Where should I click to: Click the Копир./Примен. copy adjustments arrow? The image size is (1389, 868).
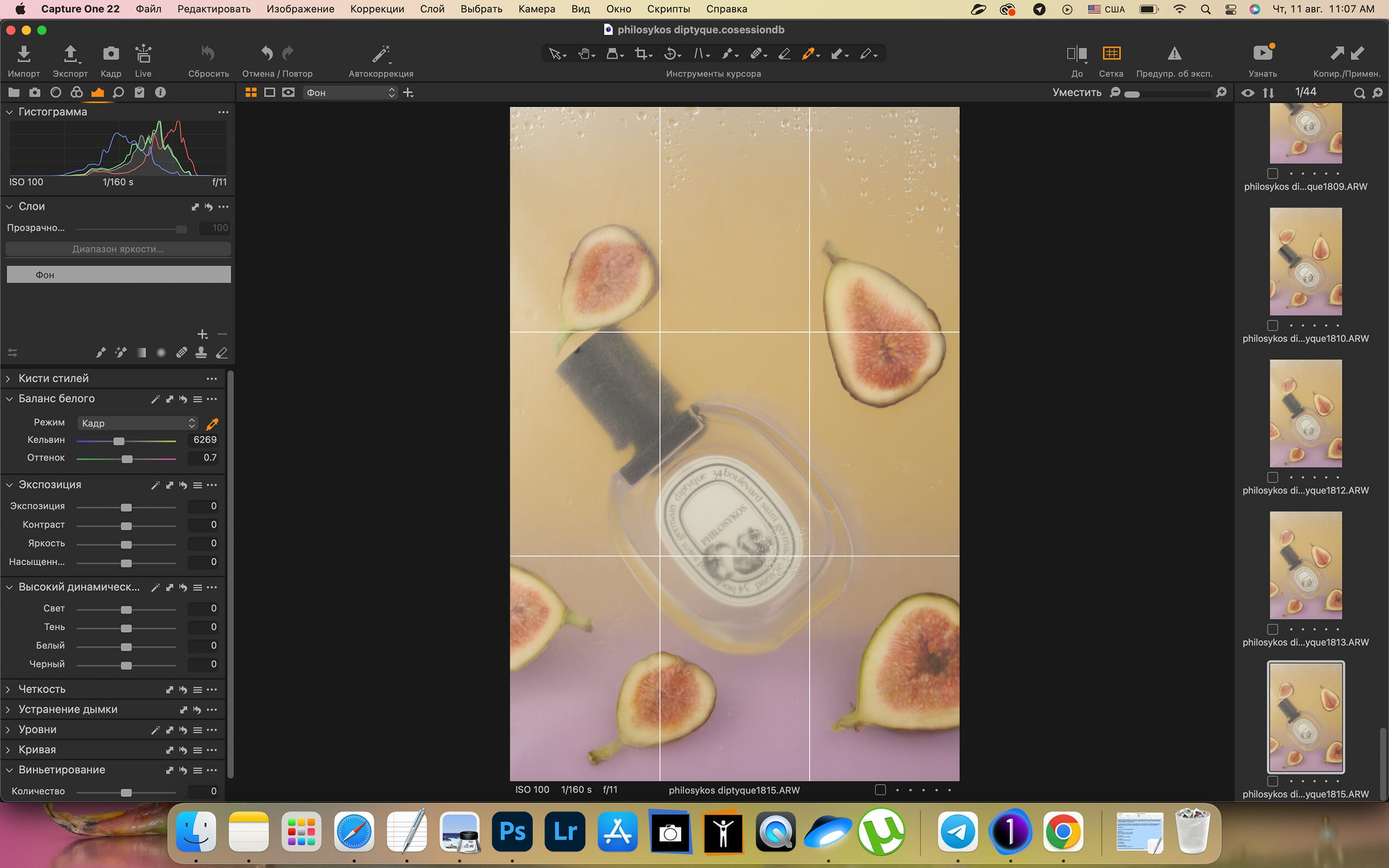[1337, 53]
